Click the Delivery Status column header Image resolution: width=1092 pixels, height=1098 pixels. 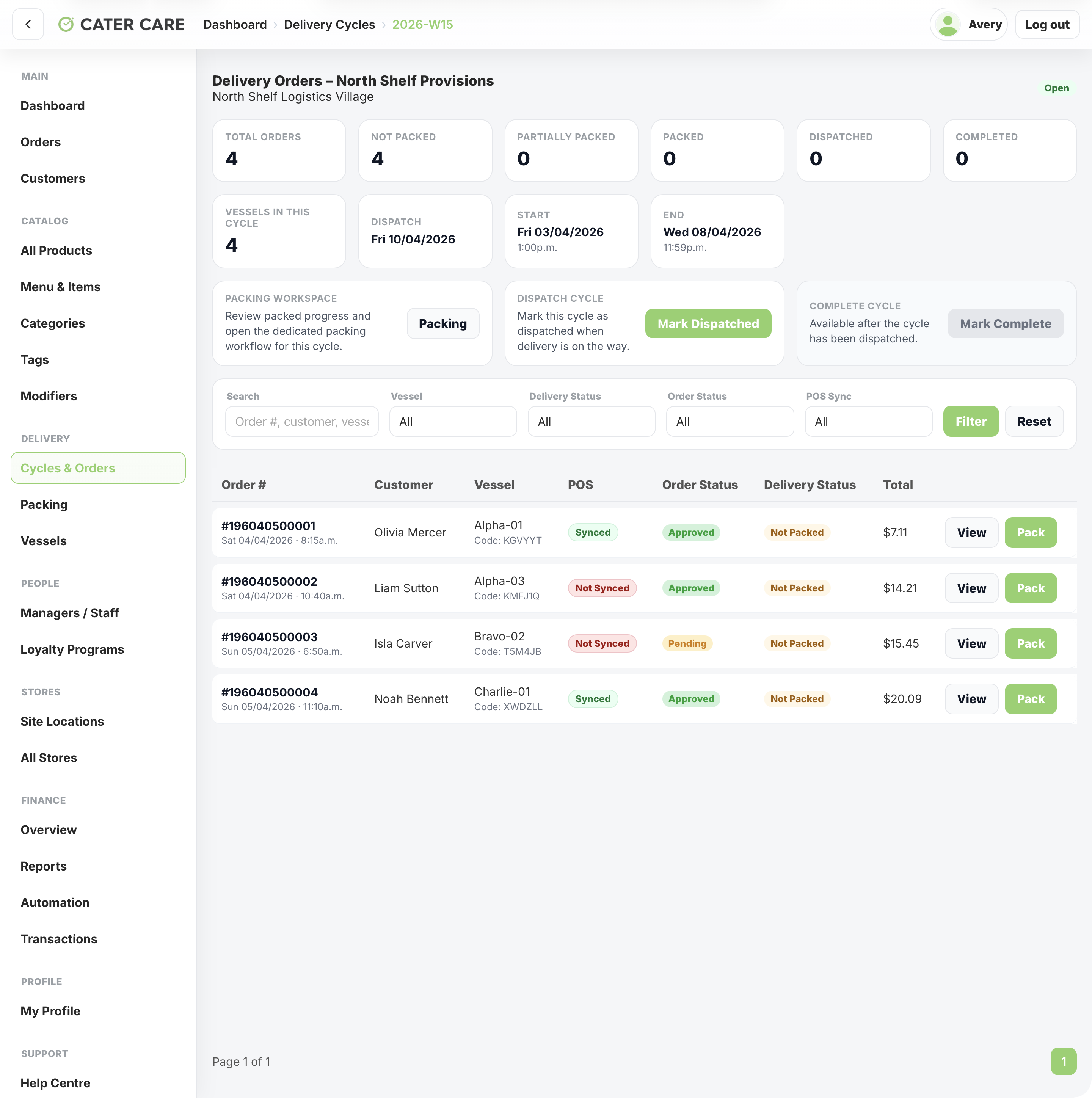click(810, 485)
